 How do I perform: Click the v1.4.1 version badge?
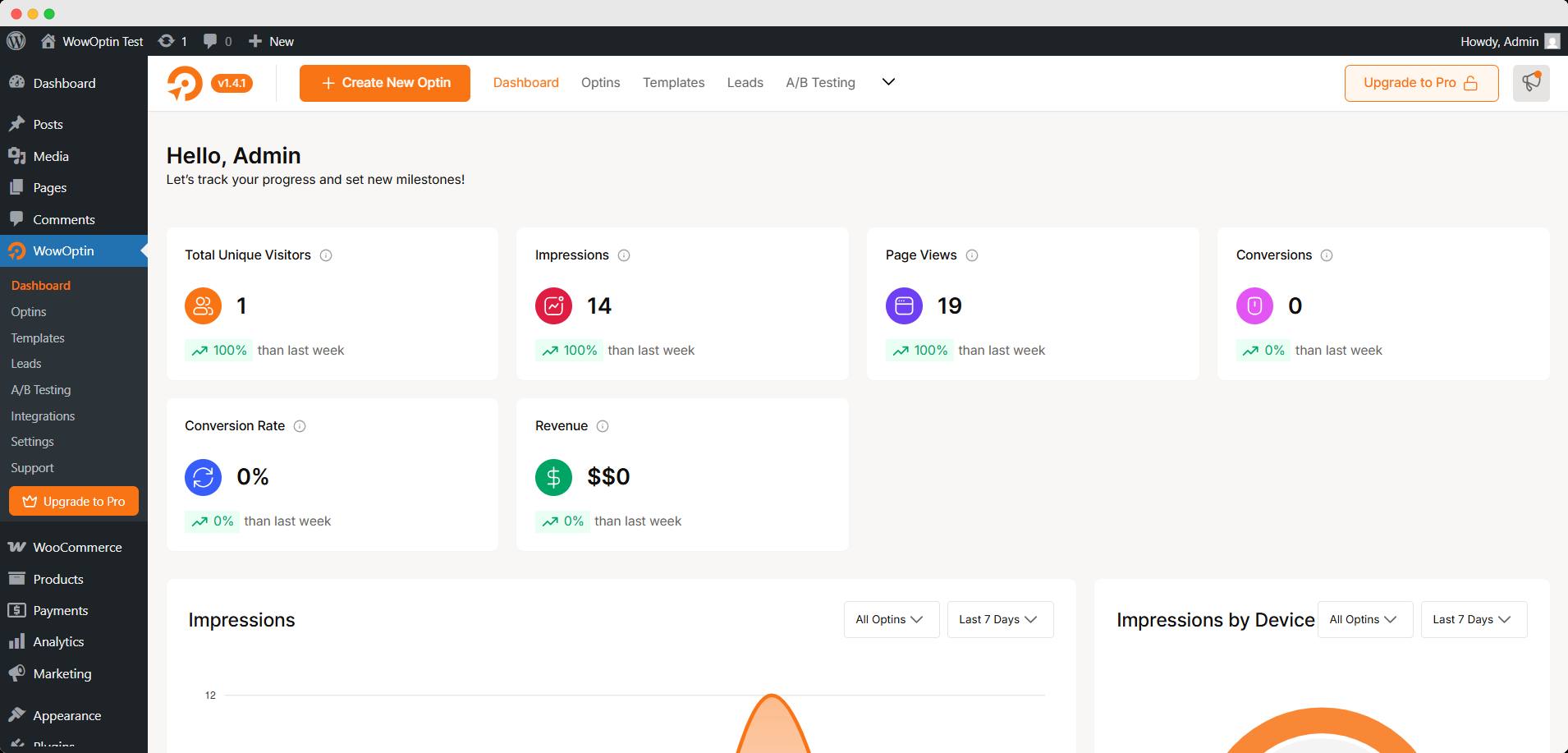click(232, 83)
